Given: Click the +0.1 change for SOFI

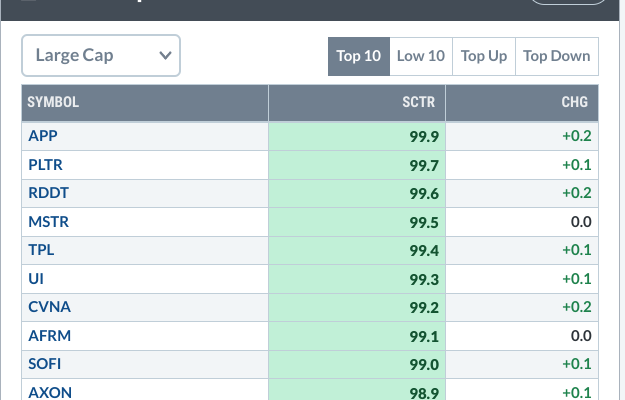Looking at the screenshot, I should coord(577,364).
